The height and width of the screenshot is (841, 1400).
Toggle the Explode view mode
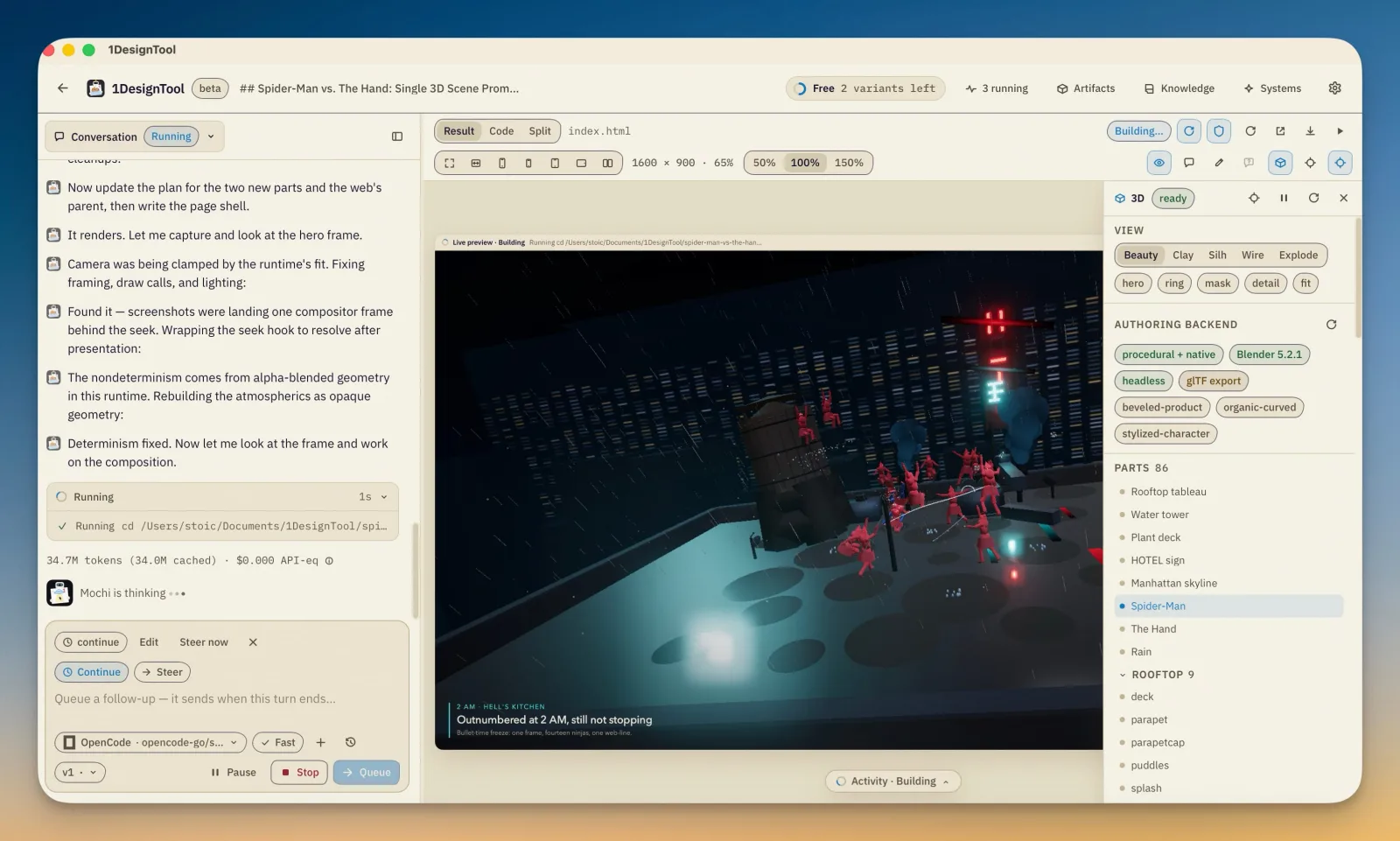(x=1298, y=256)
